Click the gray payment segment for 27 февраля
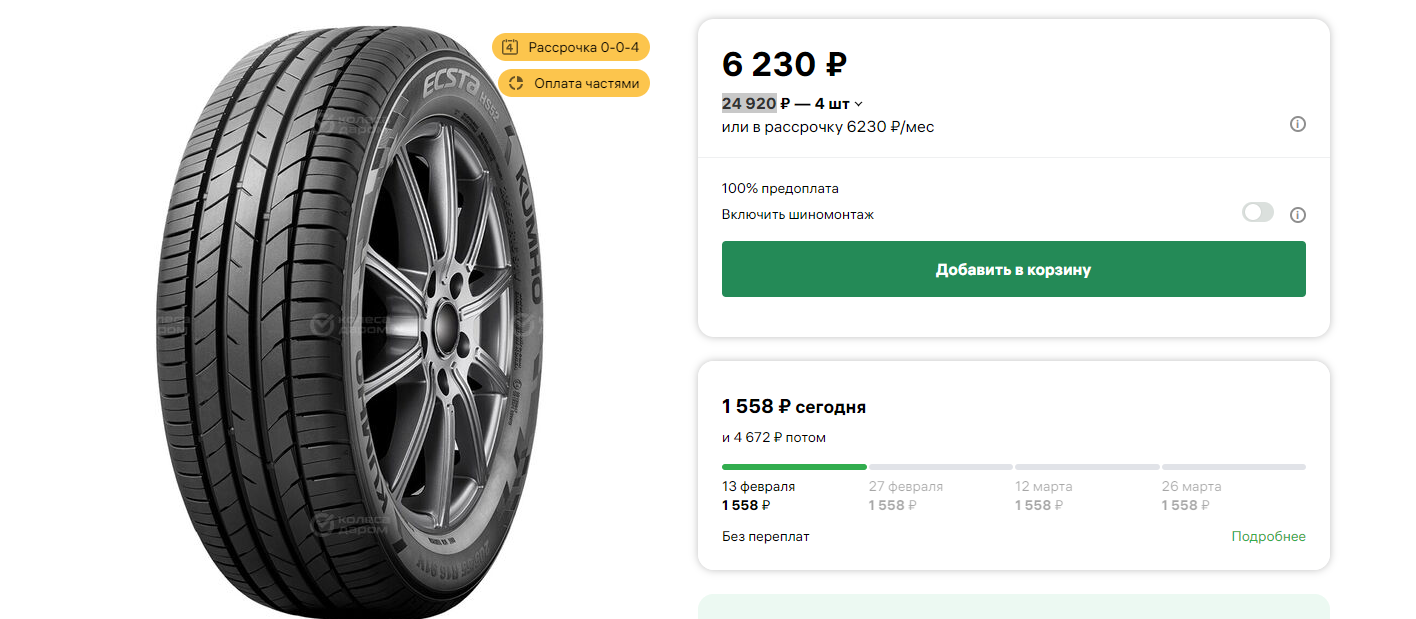 tap(940, 466)
